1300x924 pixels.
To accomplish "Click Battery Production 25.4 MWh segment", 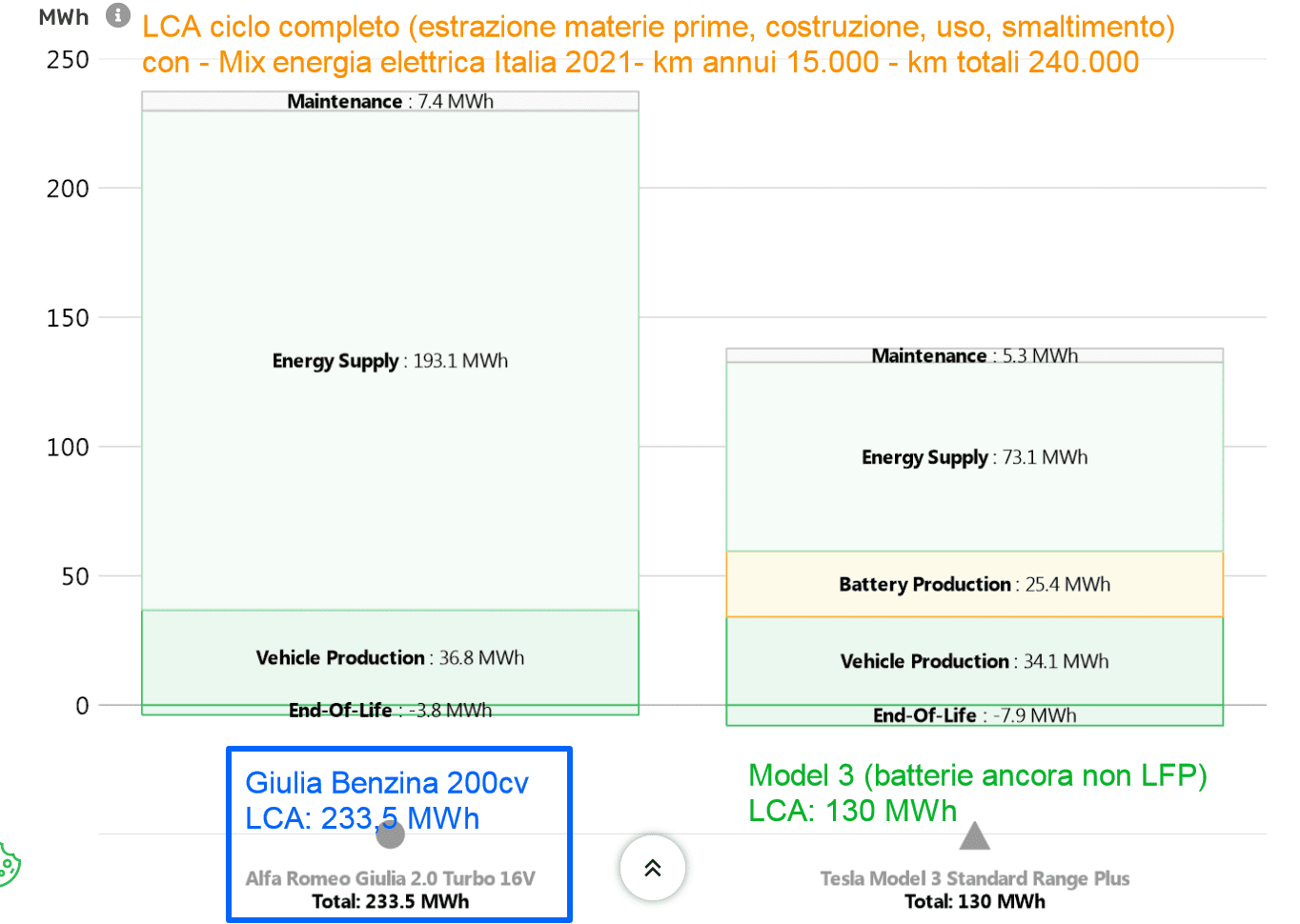I will coord(974,584).
